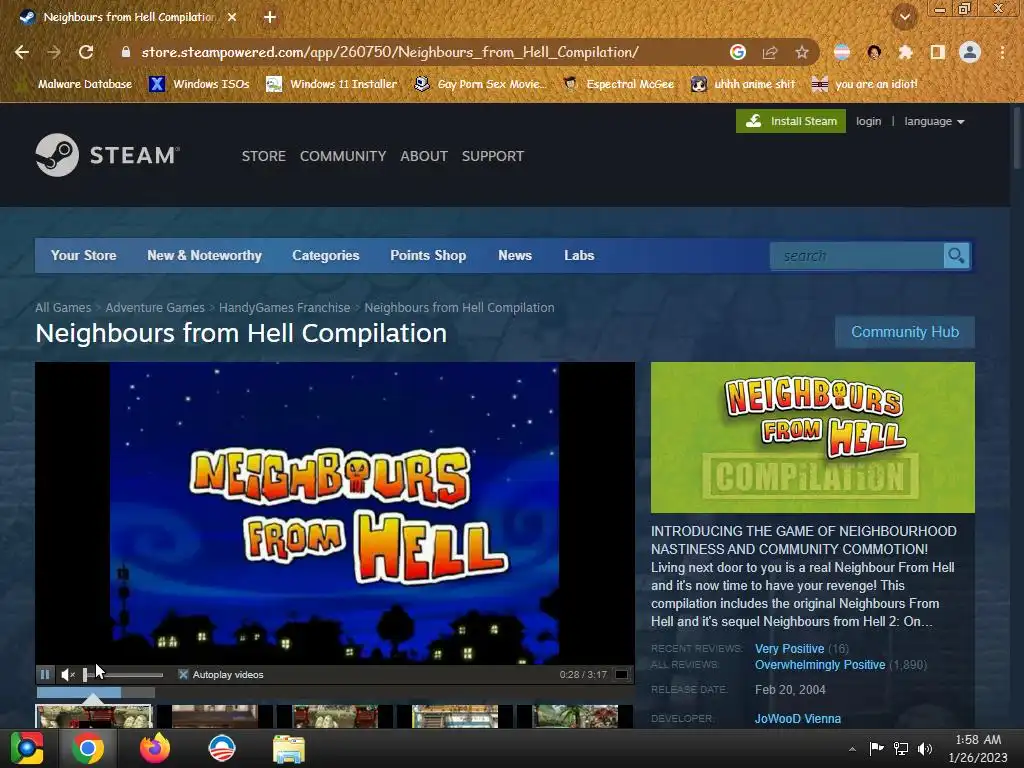The height and width of the screenshot is (768, 1024).
Task: Launch Chrome from the taskbar
Action: point(88,748)
